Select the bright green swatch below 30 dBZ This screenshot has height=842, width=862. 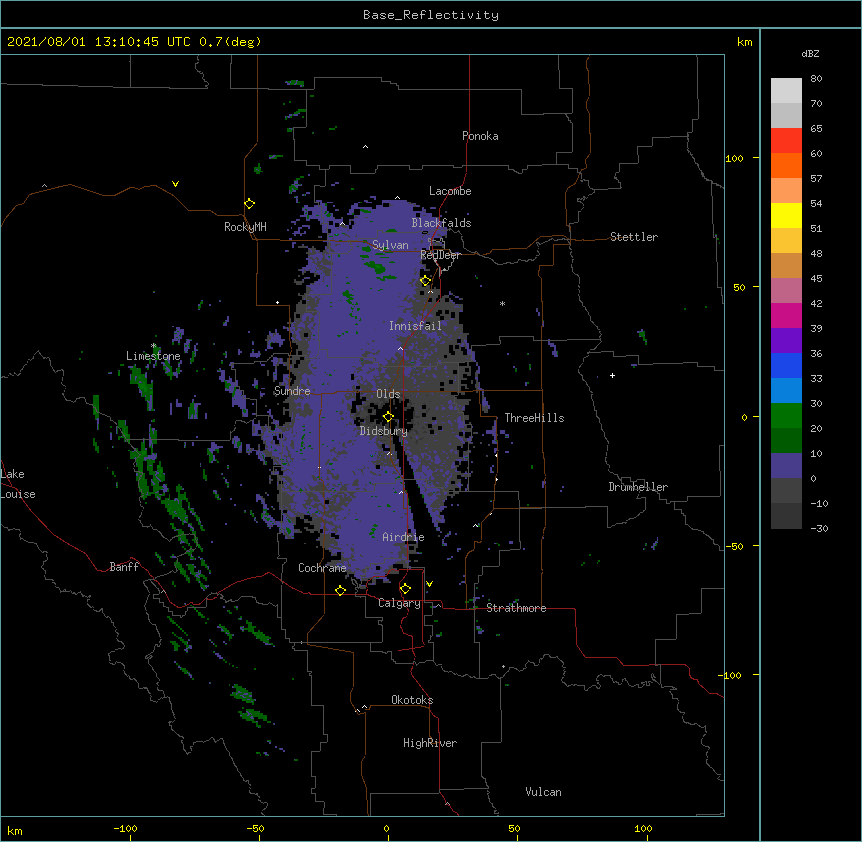pyautogui.click(x=786, y=416)
